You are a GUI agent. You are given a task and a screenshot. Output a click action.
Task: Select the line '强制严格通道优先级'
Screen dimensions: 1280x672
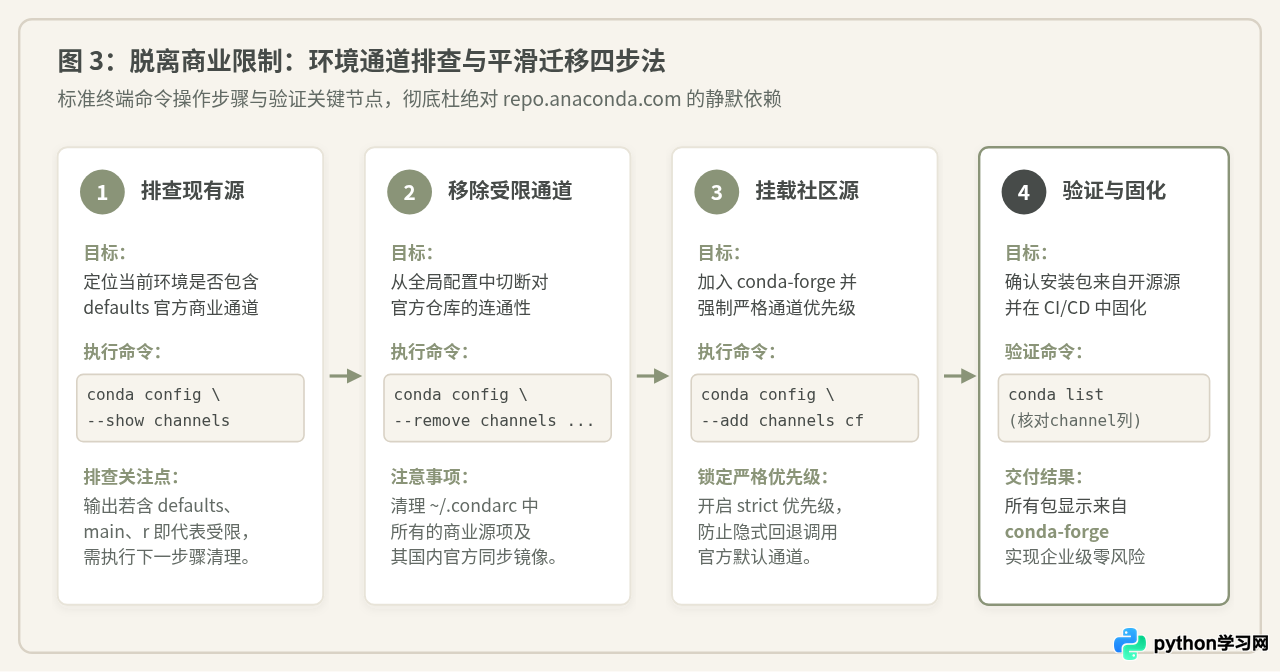pyautogui.click(x=777, y=308)
